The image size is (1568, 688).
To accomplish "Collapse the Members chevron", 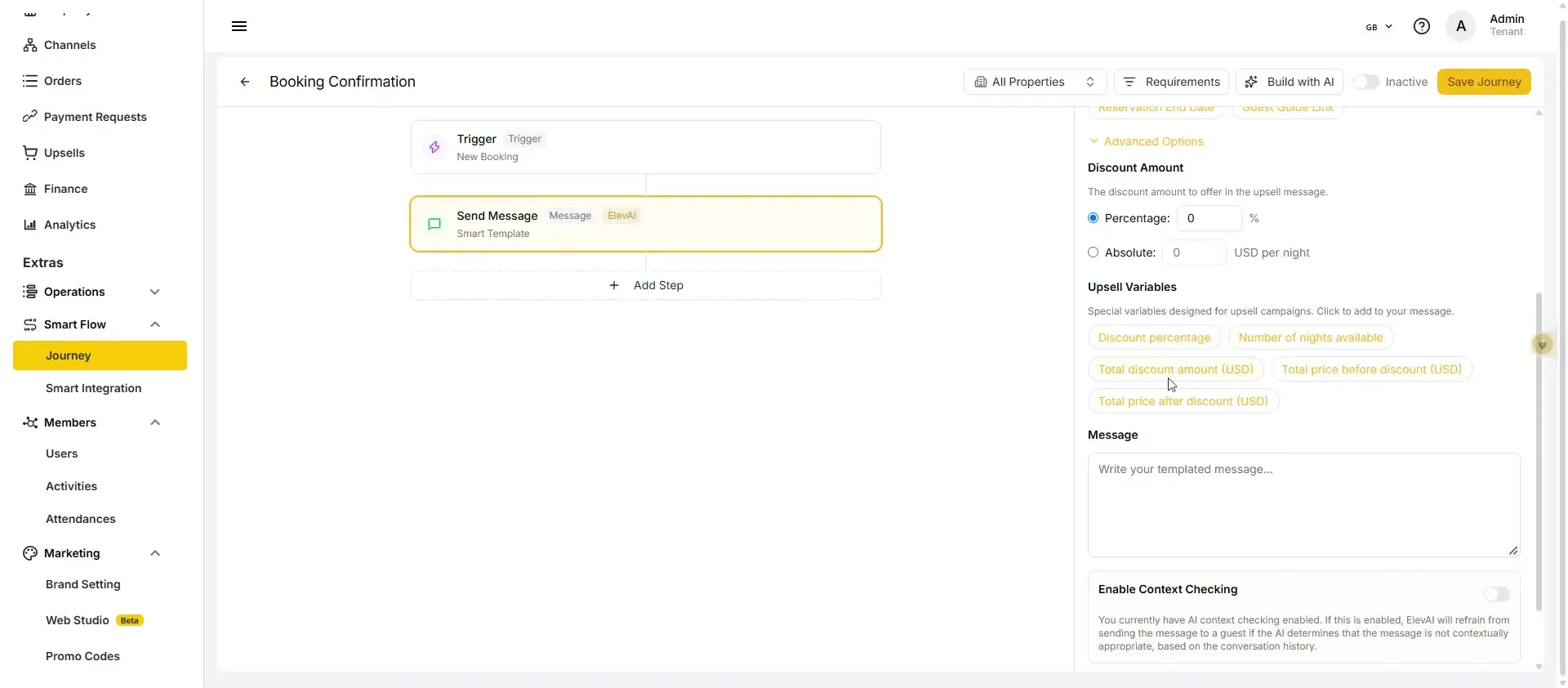I will click(155, 422).
